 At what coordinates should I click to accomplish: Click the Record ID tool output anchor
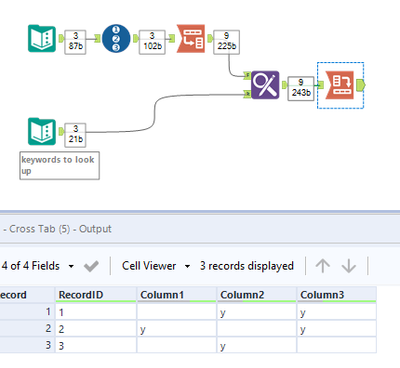(x=135, y=38)
